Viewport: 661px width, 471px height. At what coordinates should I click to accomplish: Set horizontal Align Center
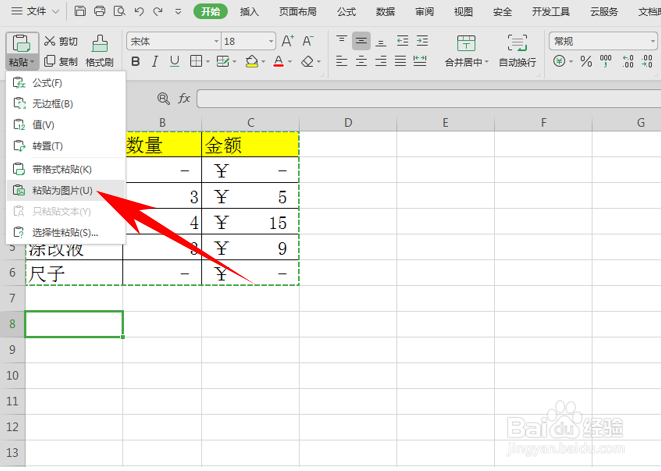(361, 62)
